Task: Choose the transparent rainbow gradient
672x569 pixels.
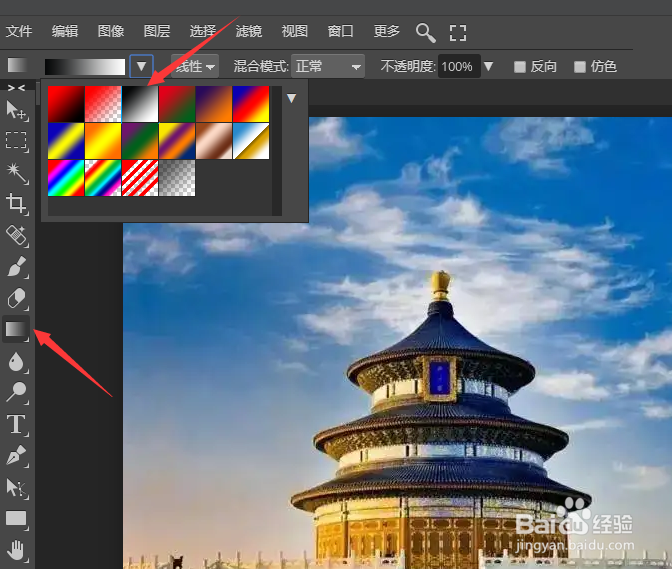Action: coord(103,178)
